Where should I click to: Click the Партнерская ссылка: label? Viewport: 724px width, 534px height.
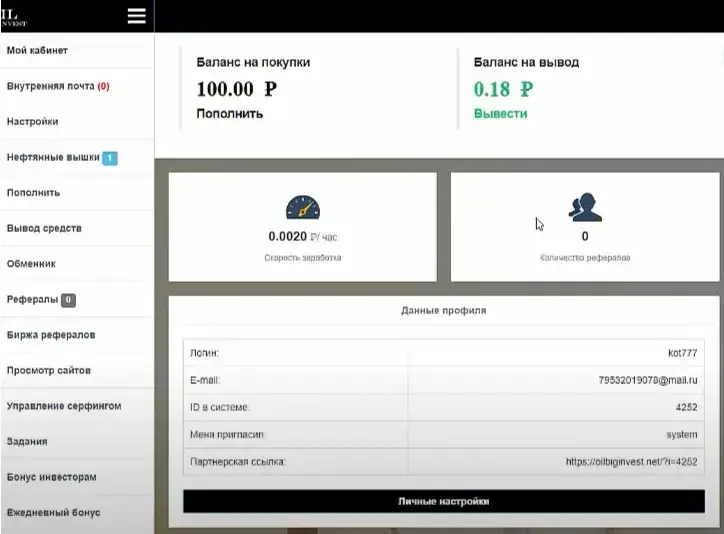238,462
